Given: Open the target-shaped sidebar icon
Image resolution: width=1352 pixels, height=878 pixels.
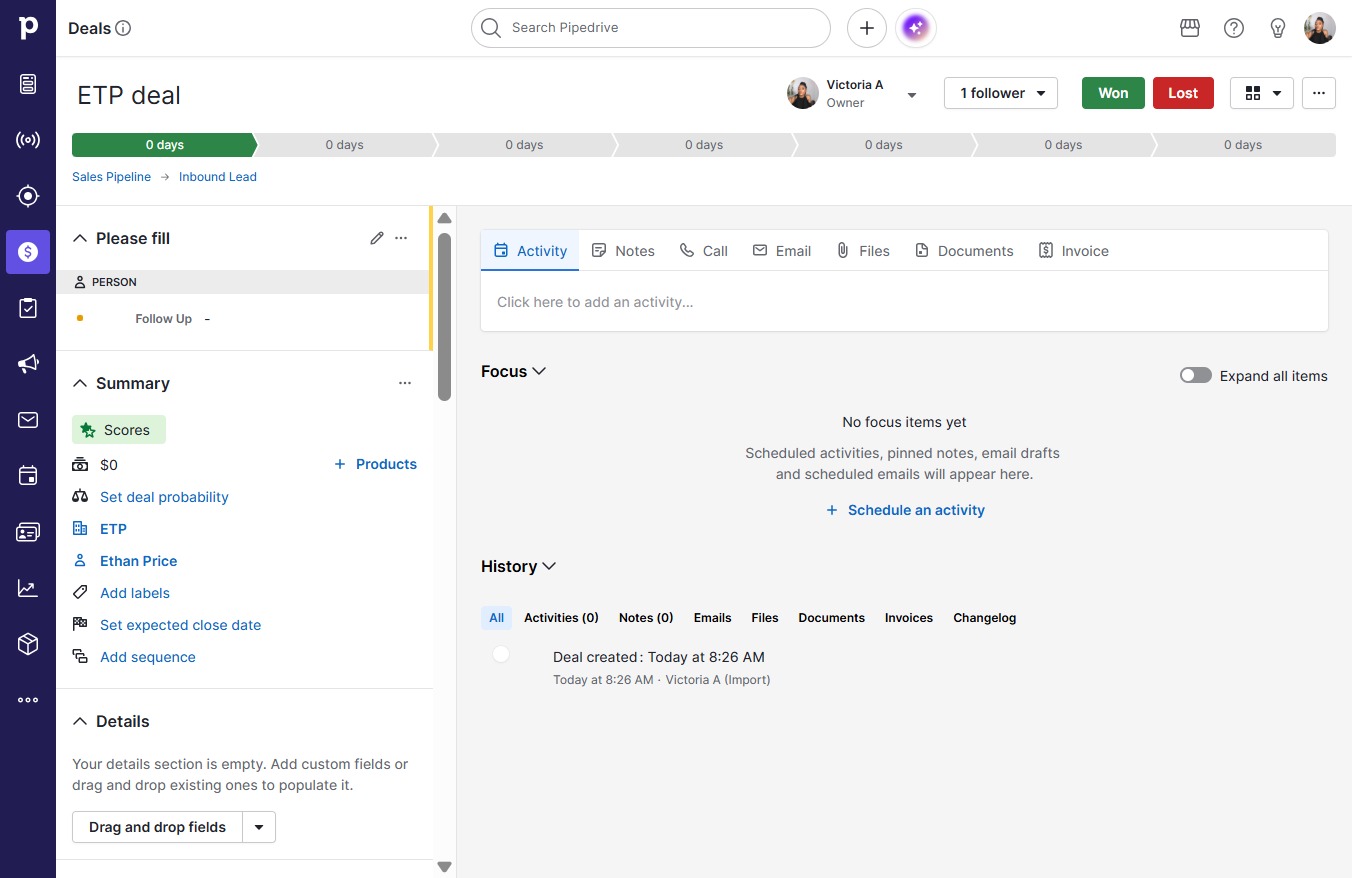Looking at the screenshot, I should pos(28,196).
